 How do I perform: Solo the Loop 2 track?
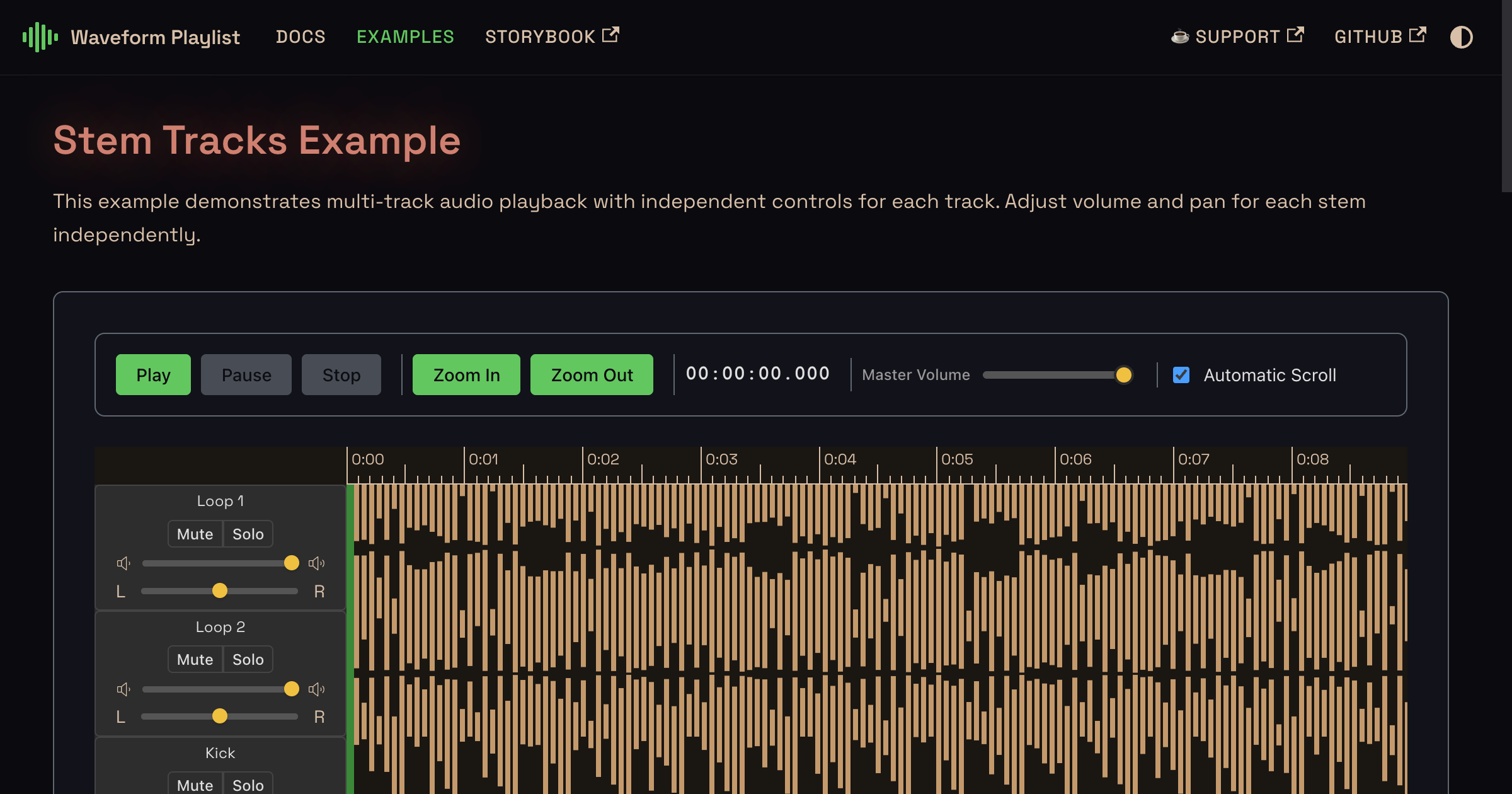coord(248,659)
